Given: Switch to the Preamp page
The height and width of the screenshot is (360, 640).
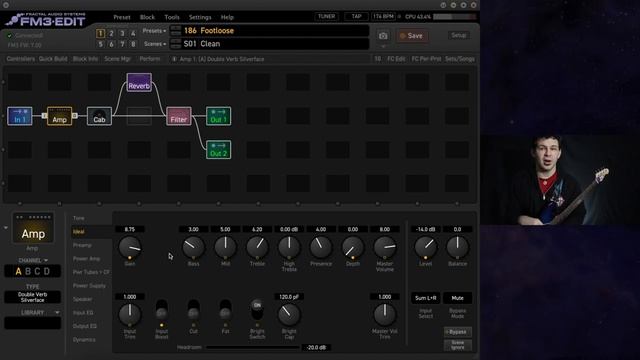Looking at the screenshot, I should pyautogui.click(x=82, y=245).
